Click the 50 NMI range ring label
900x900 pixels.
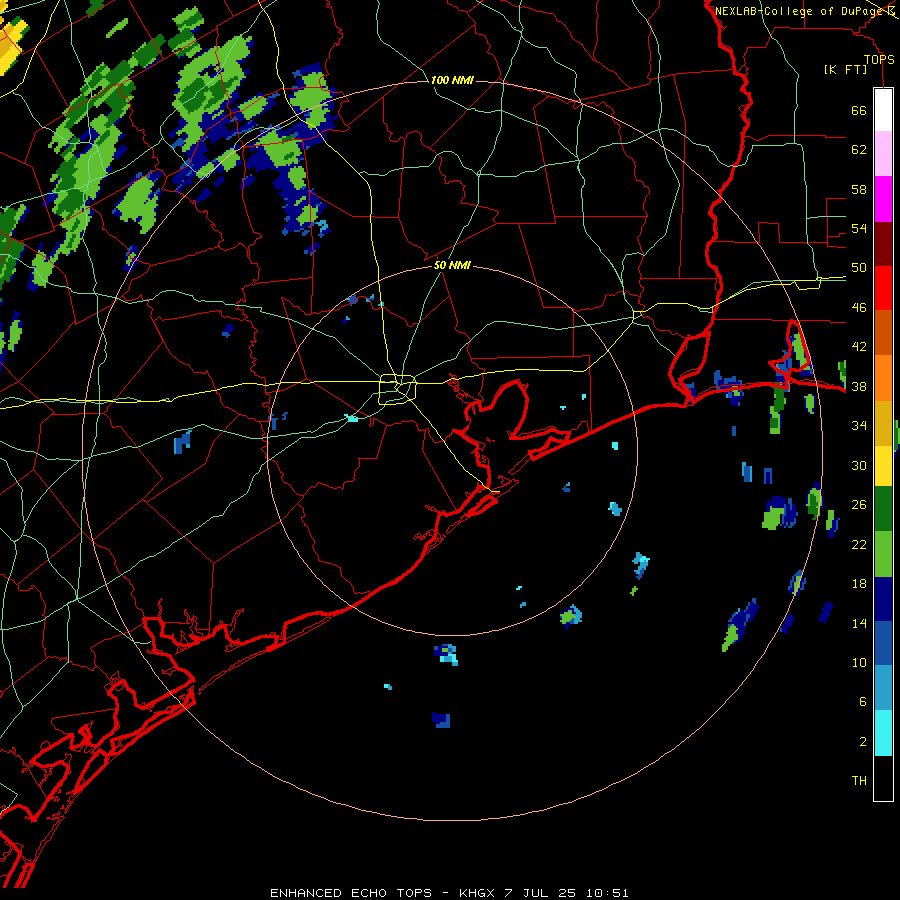(x=452, y=265)
